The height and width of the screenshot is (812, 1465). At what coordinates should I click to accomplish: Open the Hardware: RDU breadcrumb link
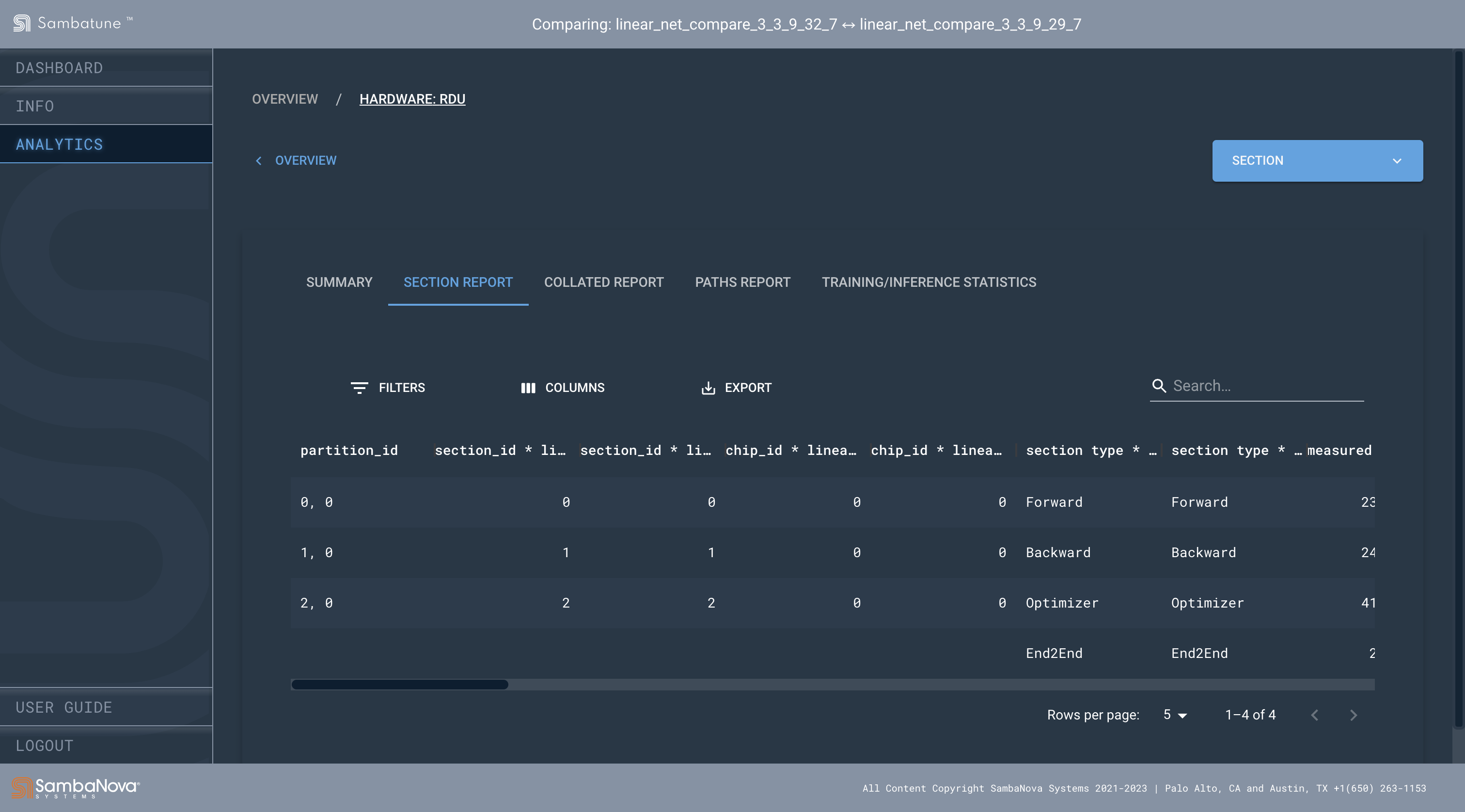[x=412, y=98]
